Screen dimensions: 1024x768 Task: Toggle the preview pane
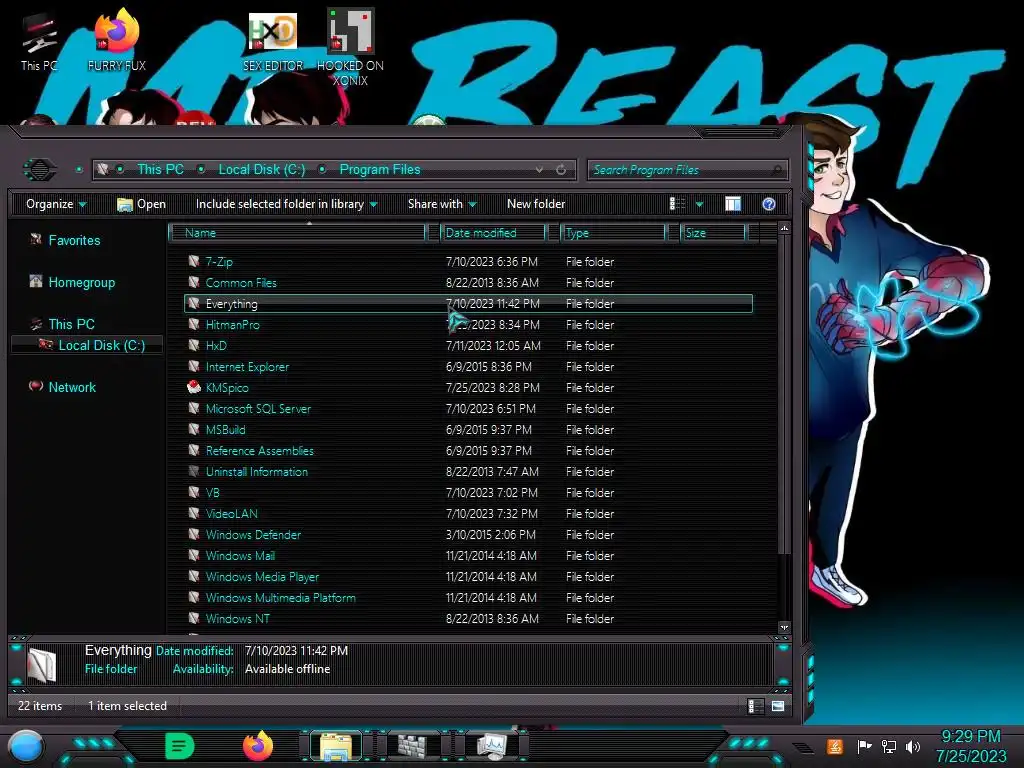(733, 204)
